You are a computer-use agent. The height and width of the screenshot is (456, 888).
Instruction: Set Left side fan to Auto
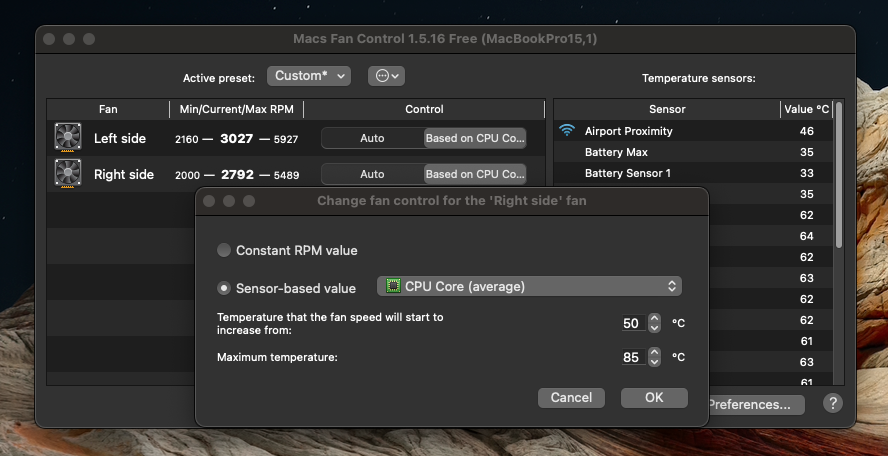click(373, 138)
